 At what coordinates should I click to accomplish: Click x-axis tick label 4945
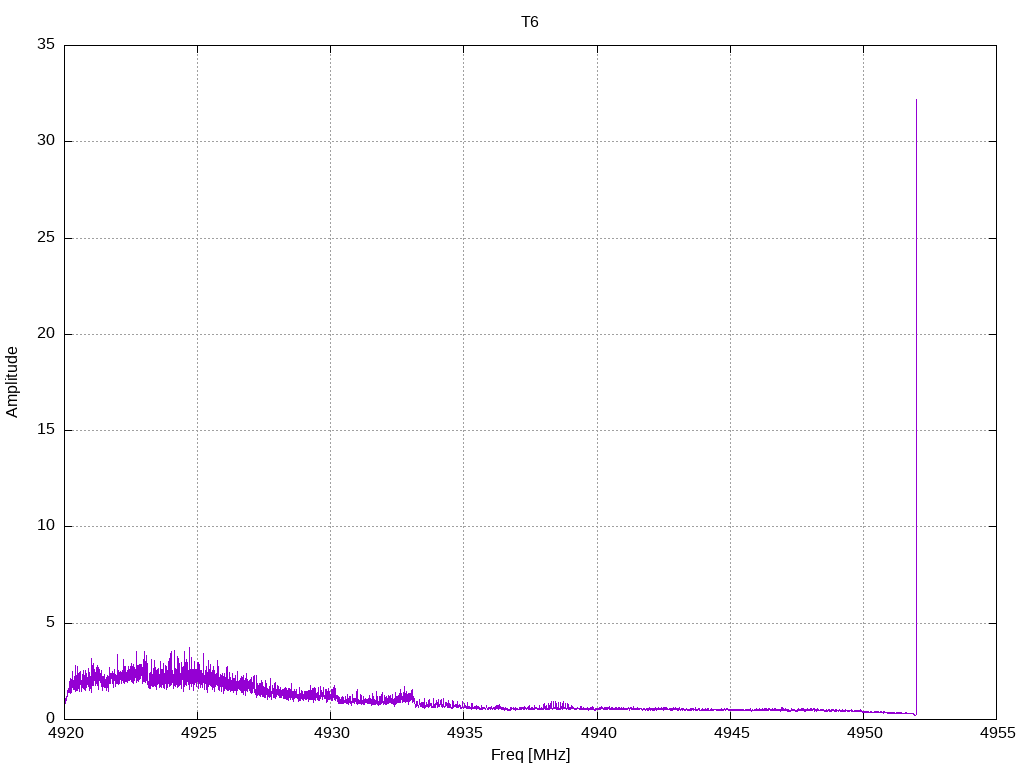tap(731, 733)
